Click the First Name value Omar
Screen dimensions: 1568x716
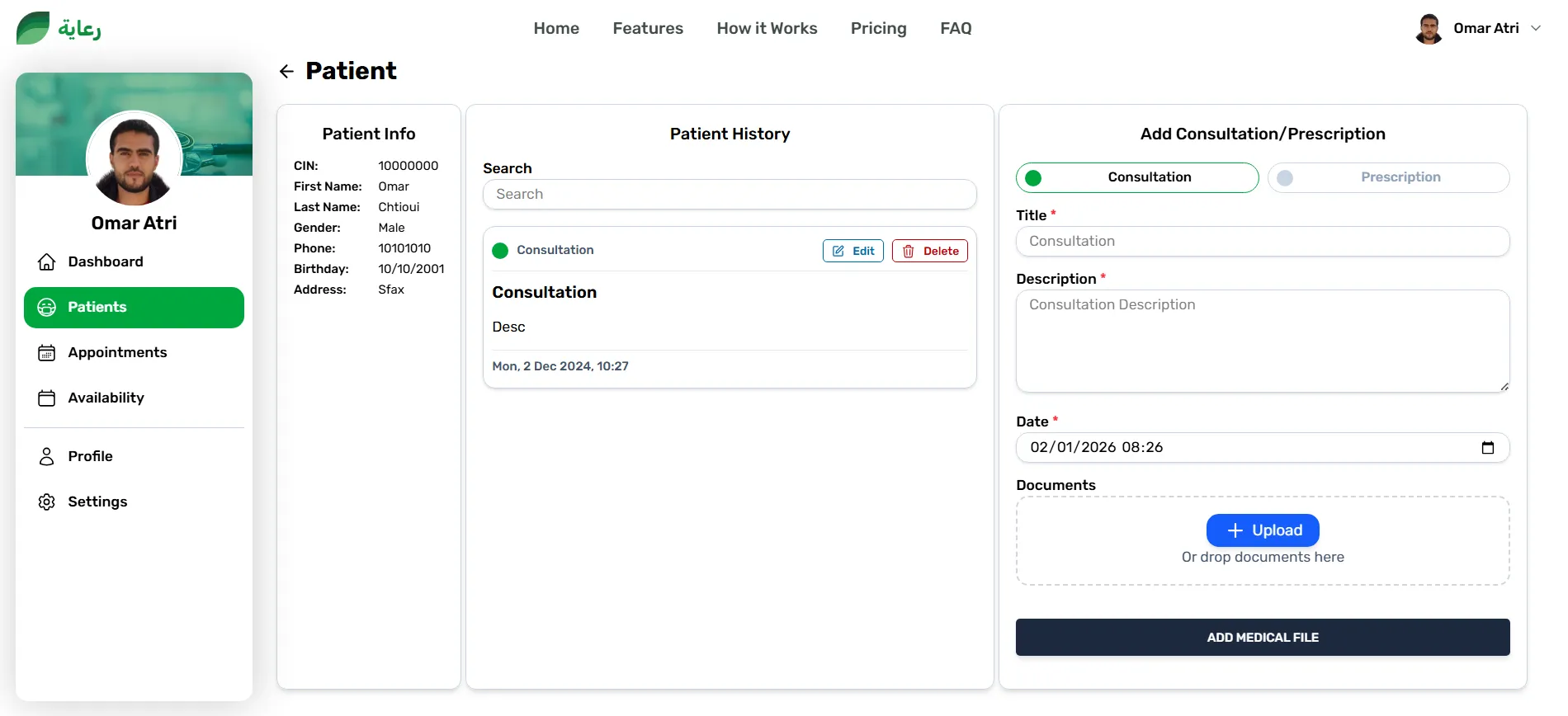[x=394, y=186]
